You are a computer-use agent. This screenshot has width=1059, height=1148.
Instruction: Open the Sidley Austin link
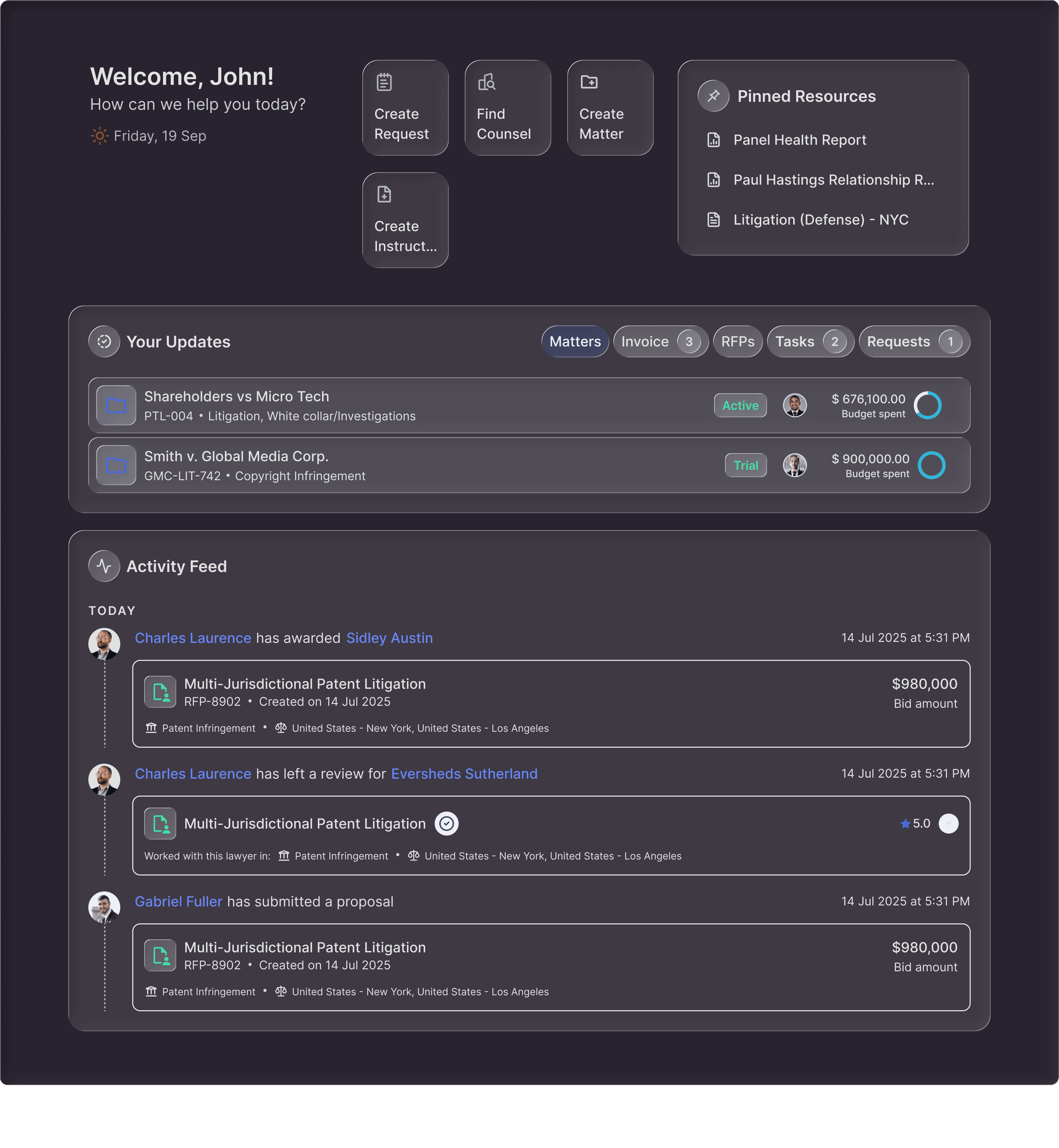[x=389, y=638]
